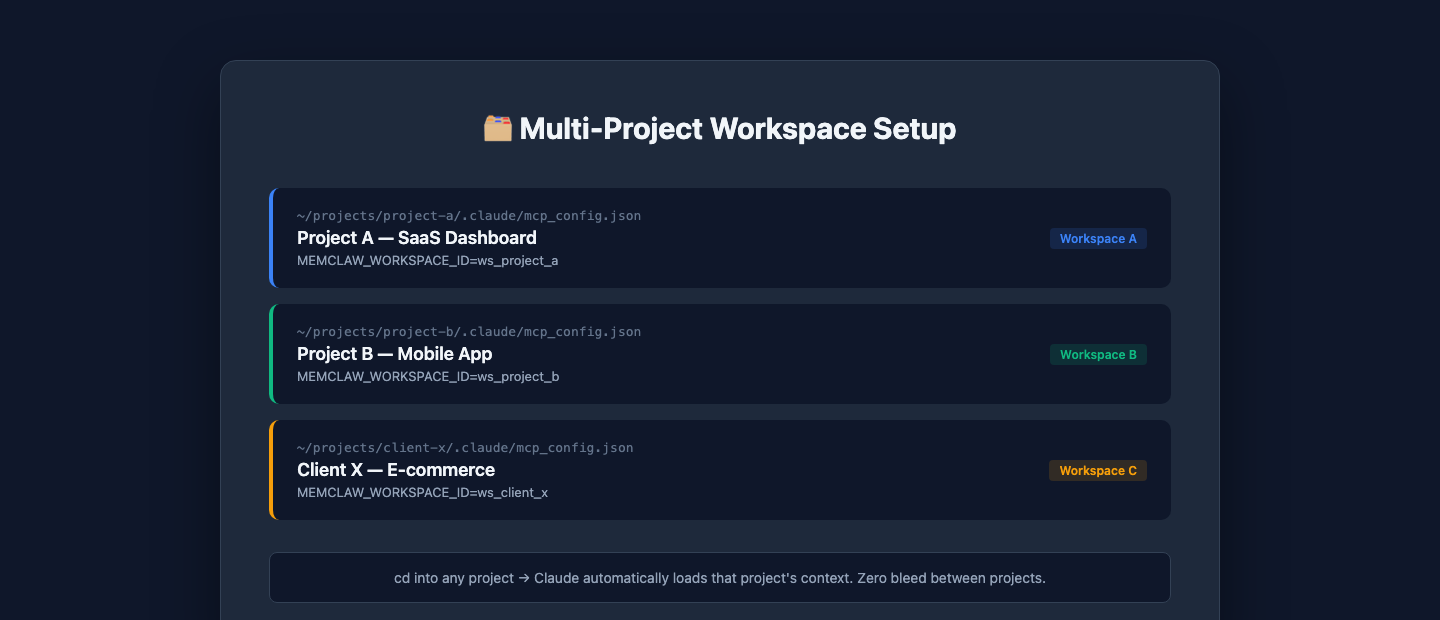Viewport: 1440px width, 620px height.
Task: Click the Project B — Mobile App title
Action: click(394, 354)
